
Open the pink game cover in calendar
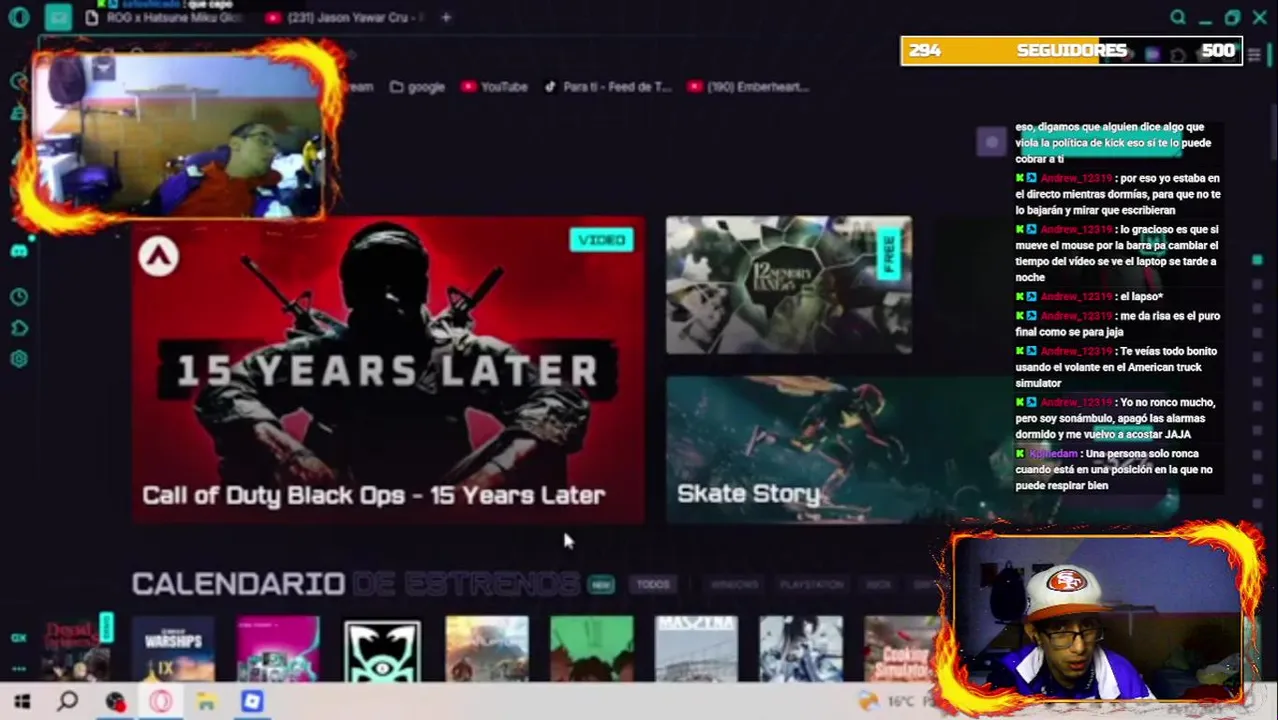click(278, 649)
